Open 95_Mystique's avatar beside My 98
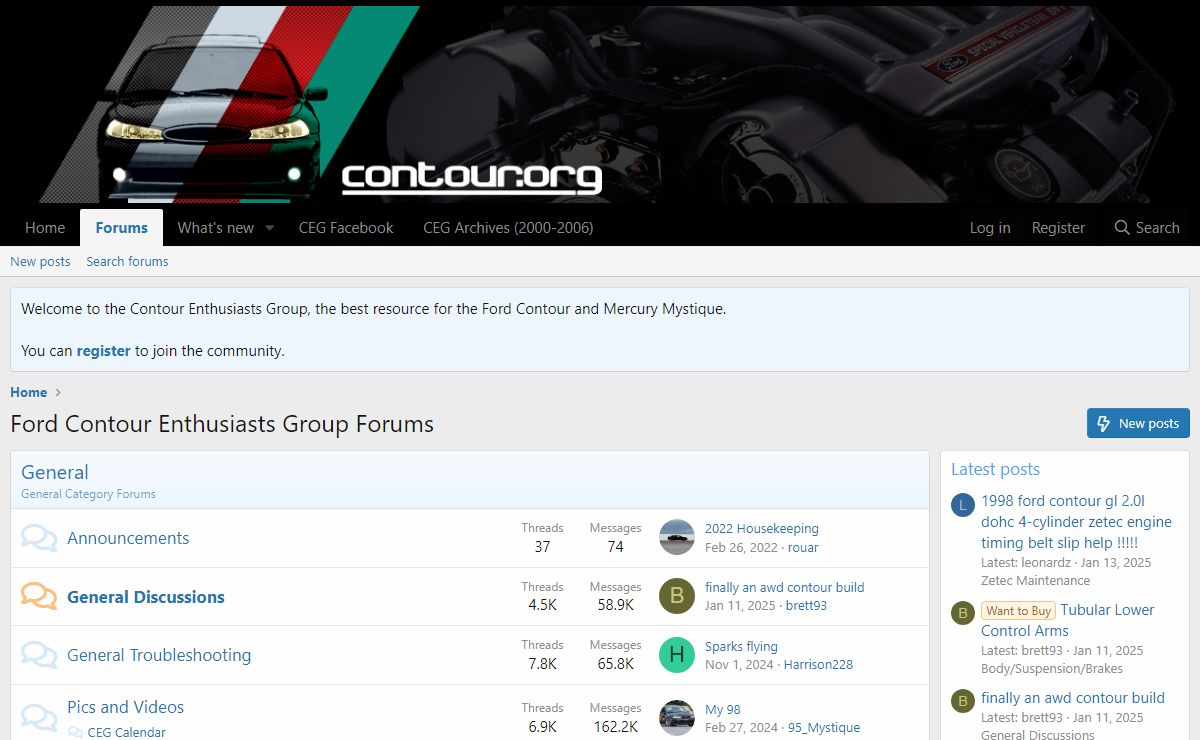The width and height of the screenshot is (1200, 740). tap(677, 717)
